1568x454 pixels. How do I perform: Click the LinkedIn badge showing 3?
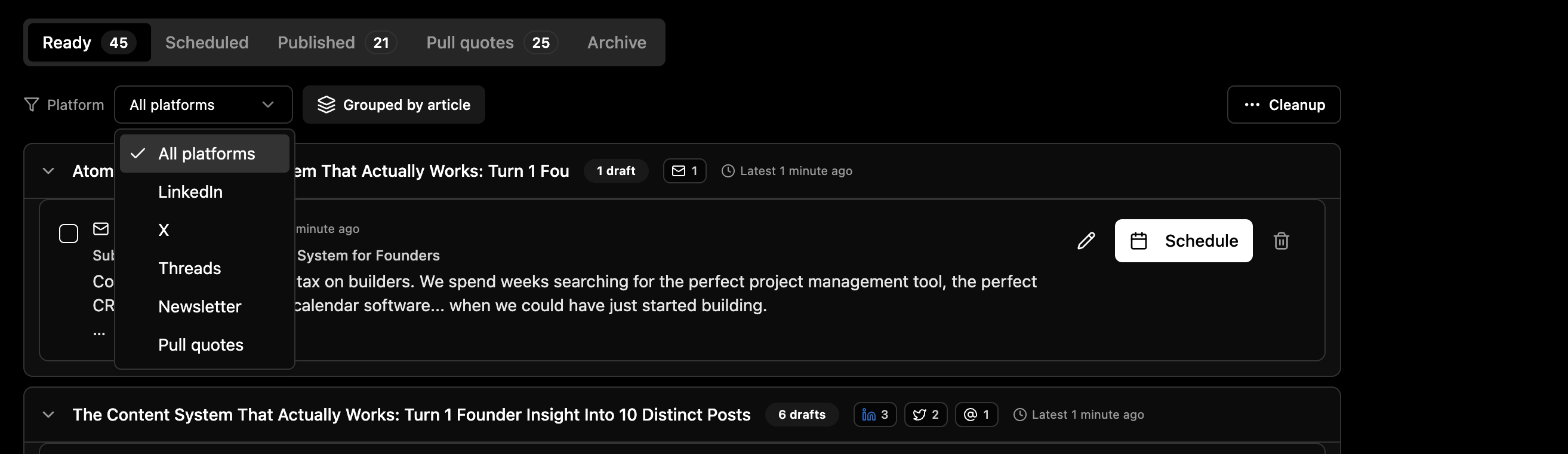(x=874, y=415)
